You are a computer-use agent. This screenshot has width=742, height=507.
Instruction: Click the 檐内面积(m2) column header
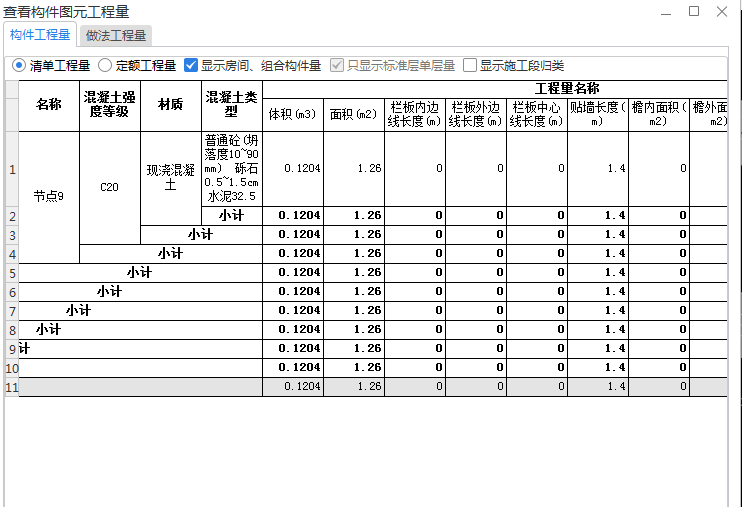point(659,115)
